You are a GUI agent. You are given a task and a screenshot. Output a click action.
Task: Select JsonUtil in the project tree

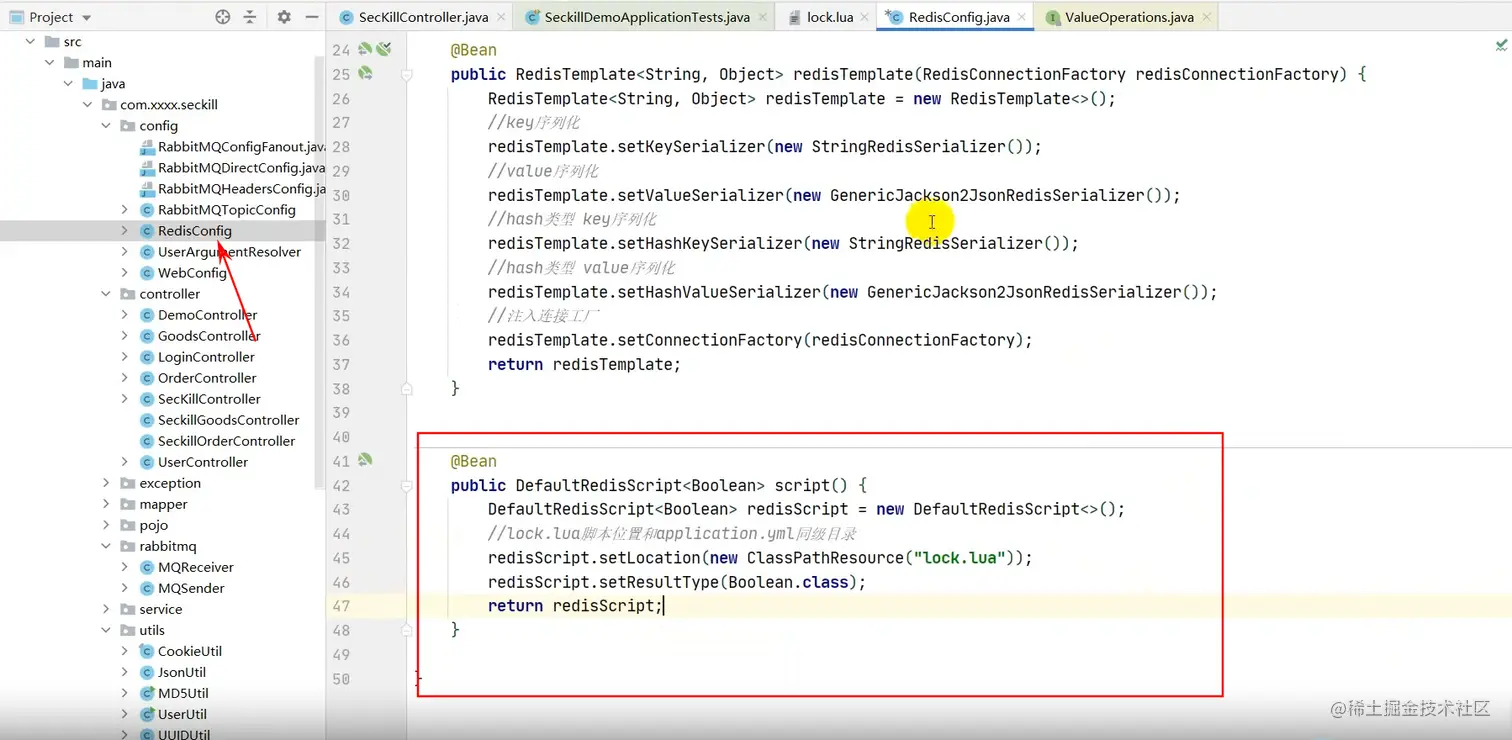click(182, 672)
